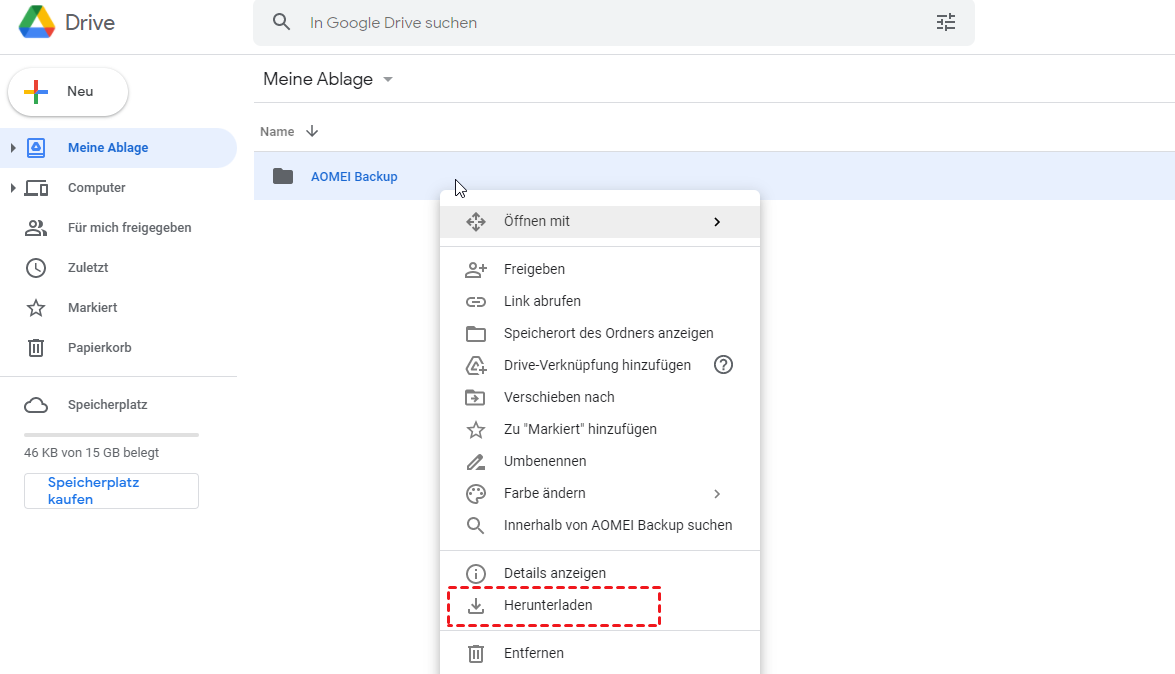The image size is (1175, 674).
Task: Toggle the Name column sort arrow
Action: click(x=312, y=131)
